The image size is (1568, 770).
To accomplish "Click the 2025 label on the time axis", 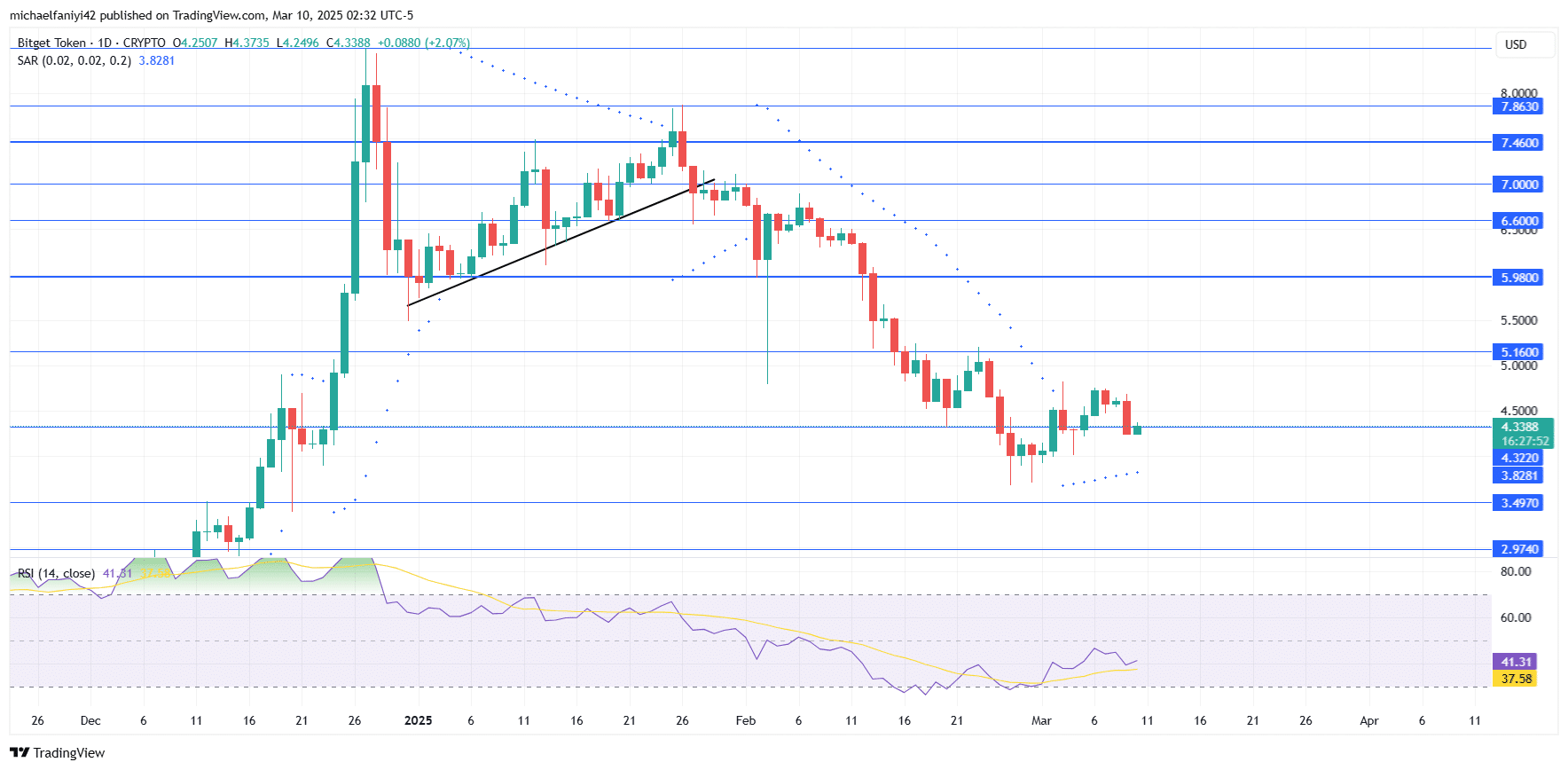I will [x=418, y=720].
